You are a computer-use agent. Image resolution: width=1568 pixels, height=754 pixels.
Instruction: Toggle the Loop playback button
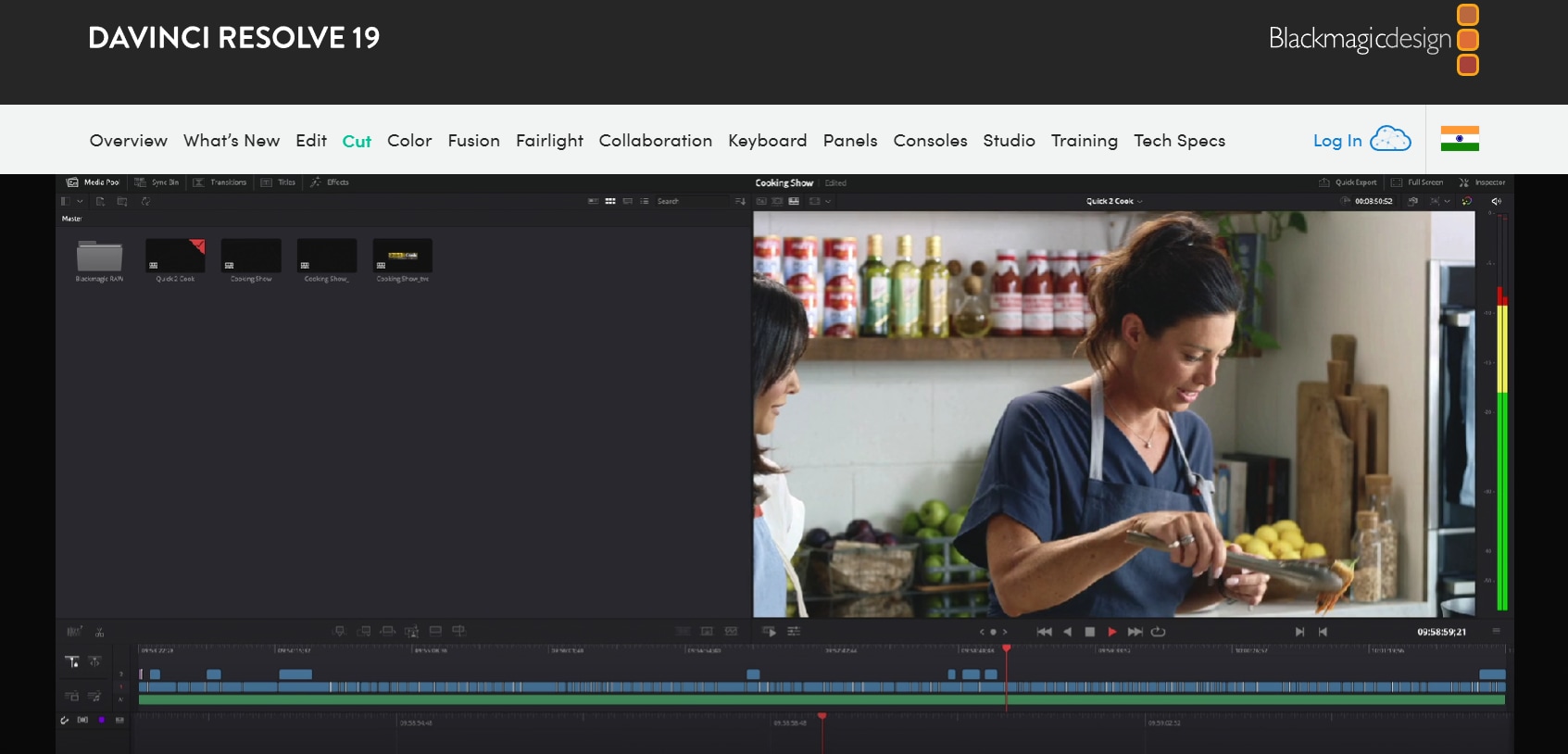[1159, 632]
